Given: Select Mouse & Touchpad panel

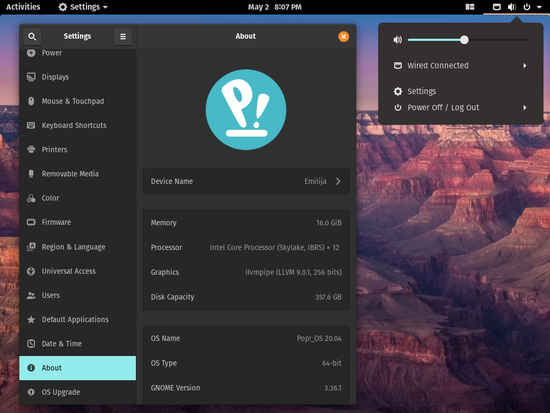Looking at the screenshot, I should click(78, 101).
